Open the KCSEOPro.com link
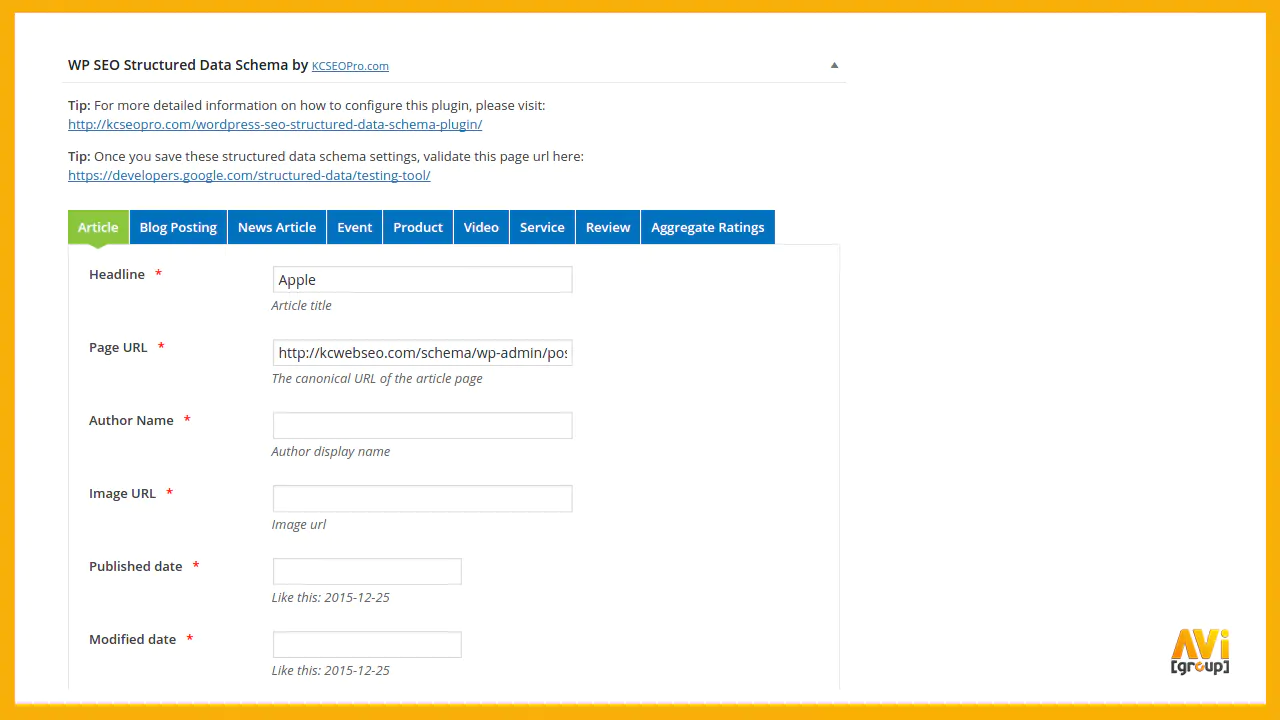The height and width of the screenshot is (720, 1280). pos(350,66)
